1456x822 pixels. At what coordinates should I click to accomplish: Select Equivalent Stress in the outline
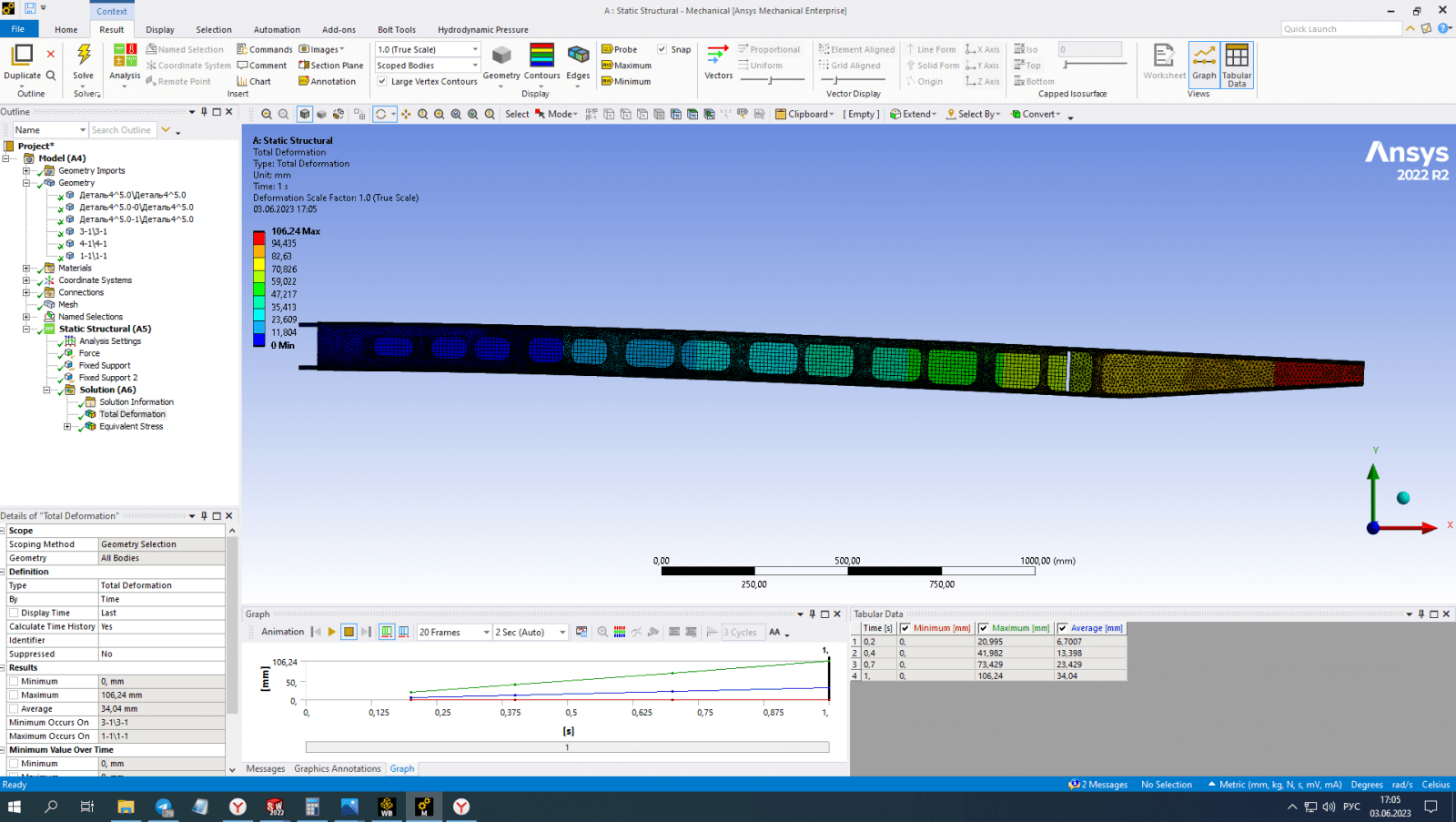pyautogui.click(x=131, y=426)
